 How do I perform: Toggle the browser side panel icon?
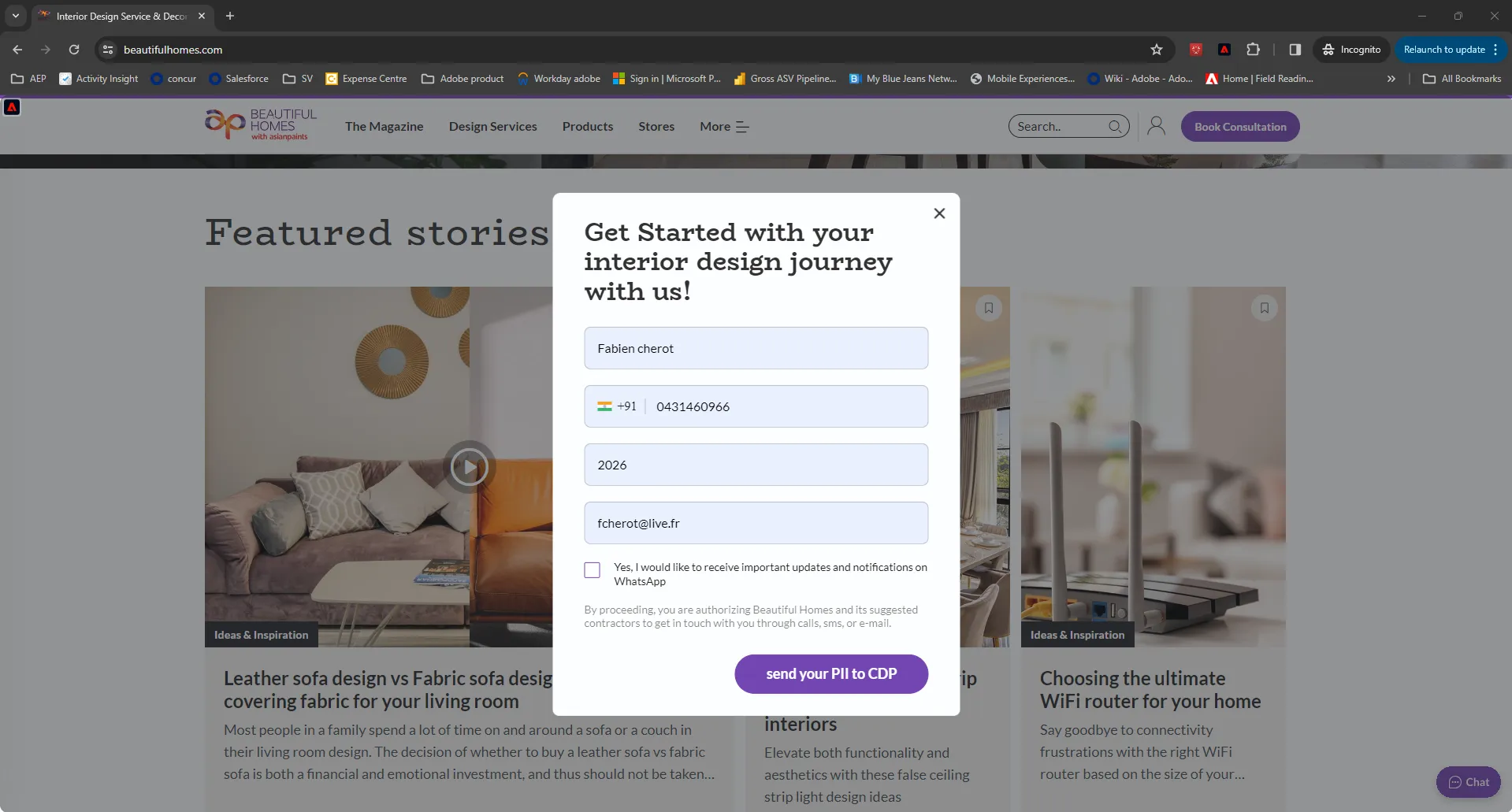pos(1295,50)
